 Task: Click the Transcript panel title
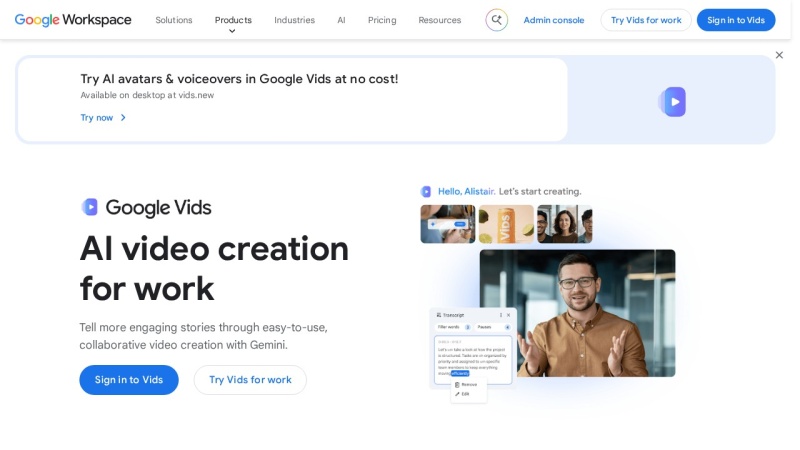point(453,315)
